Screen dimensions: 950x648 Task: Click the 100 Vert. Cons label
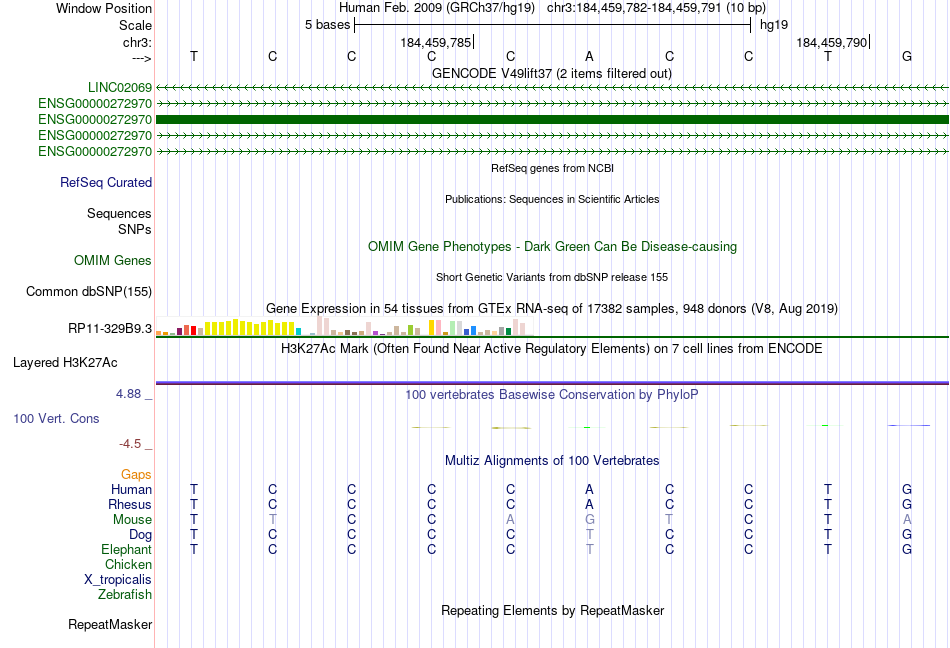(x=56, y=418)
